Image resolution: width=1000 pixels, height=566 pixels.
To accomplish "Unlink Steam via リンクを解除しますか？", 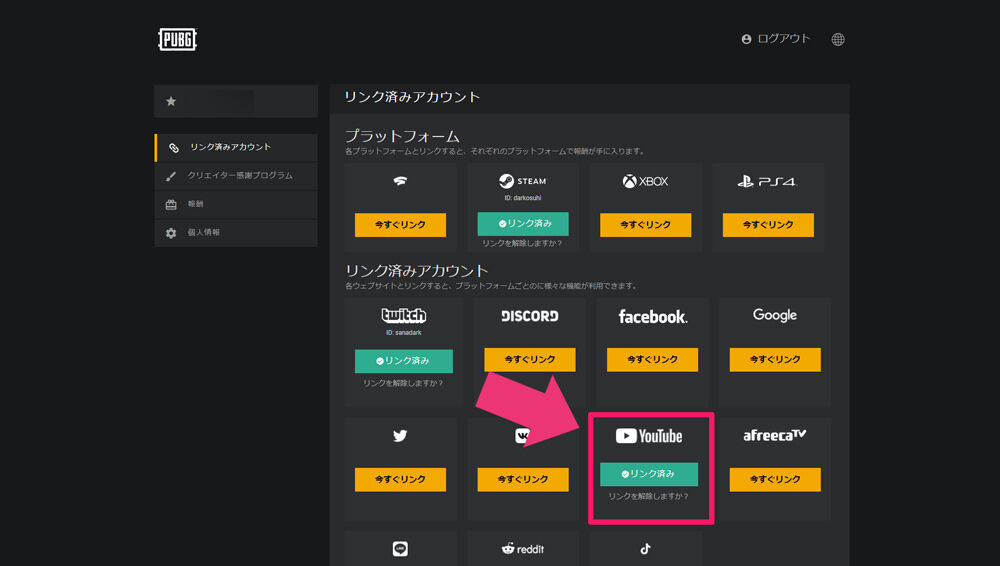I will pos(522,243).
